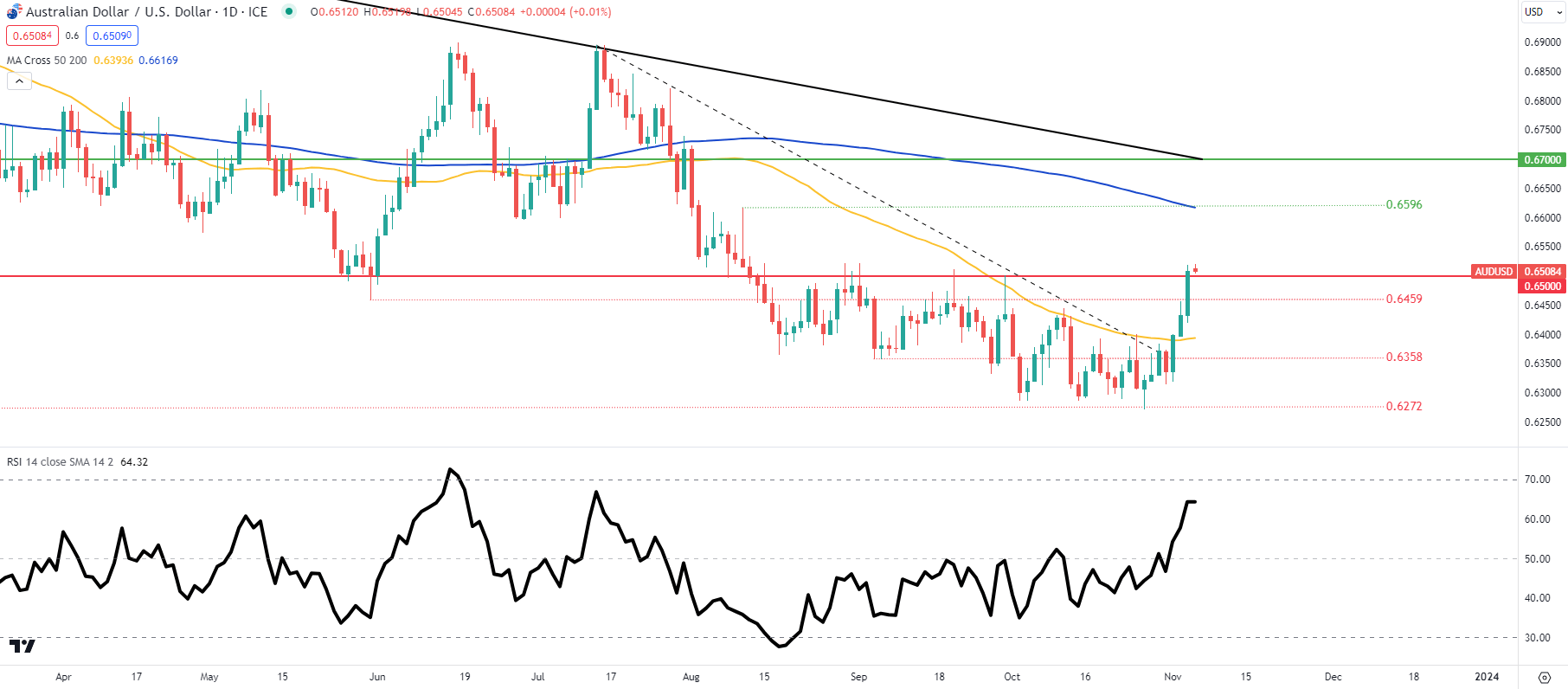Click the Jul label on the time axis
1568x689 pixels.
[x=538, y=677]
